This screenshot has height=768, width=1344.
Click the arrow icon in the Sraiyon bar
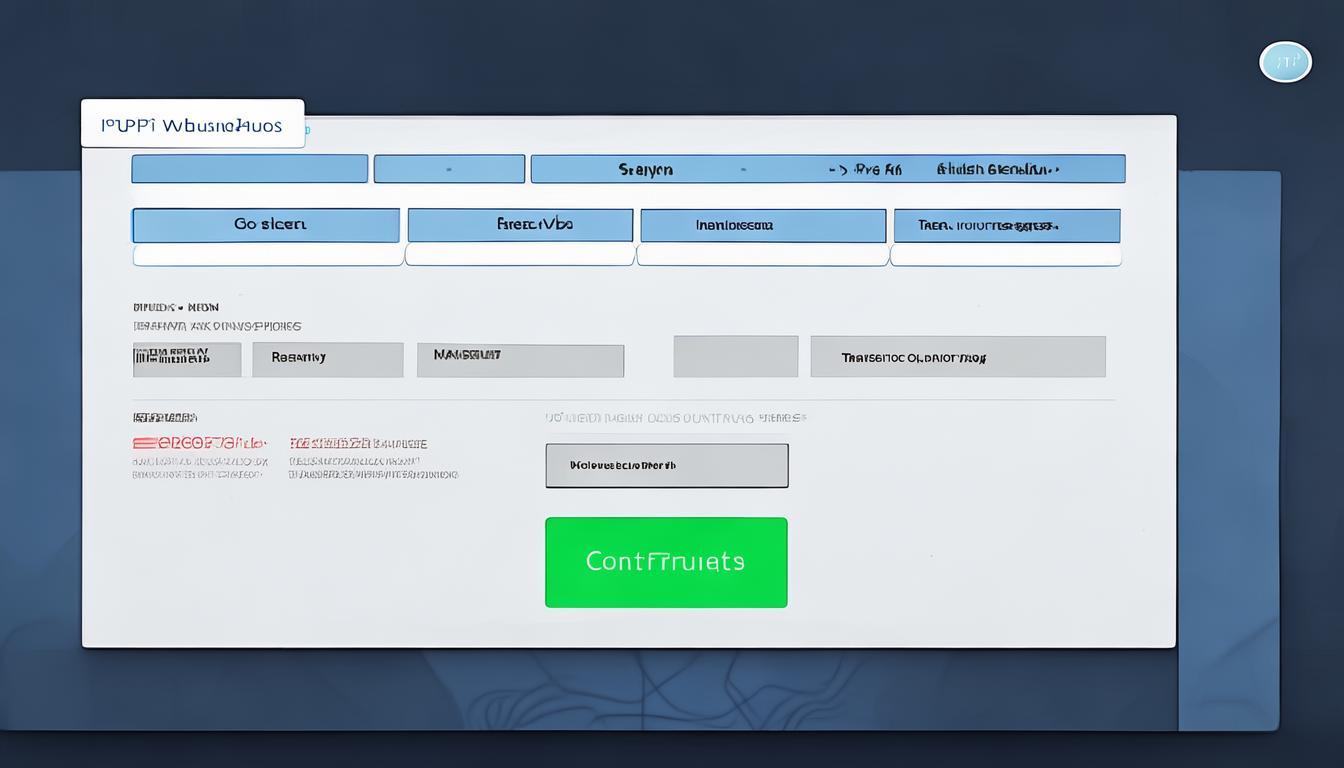click(835, 170)
